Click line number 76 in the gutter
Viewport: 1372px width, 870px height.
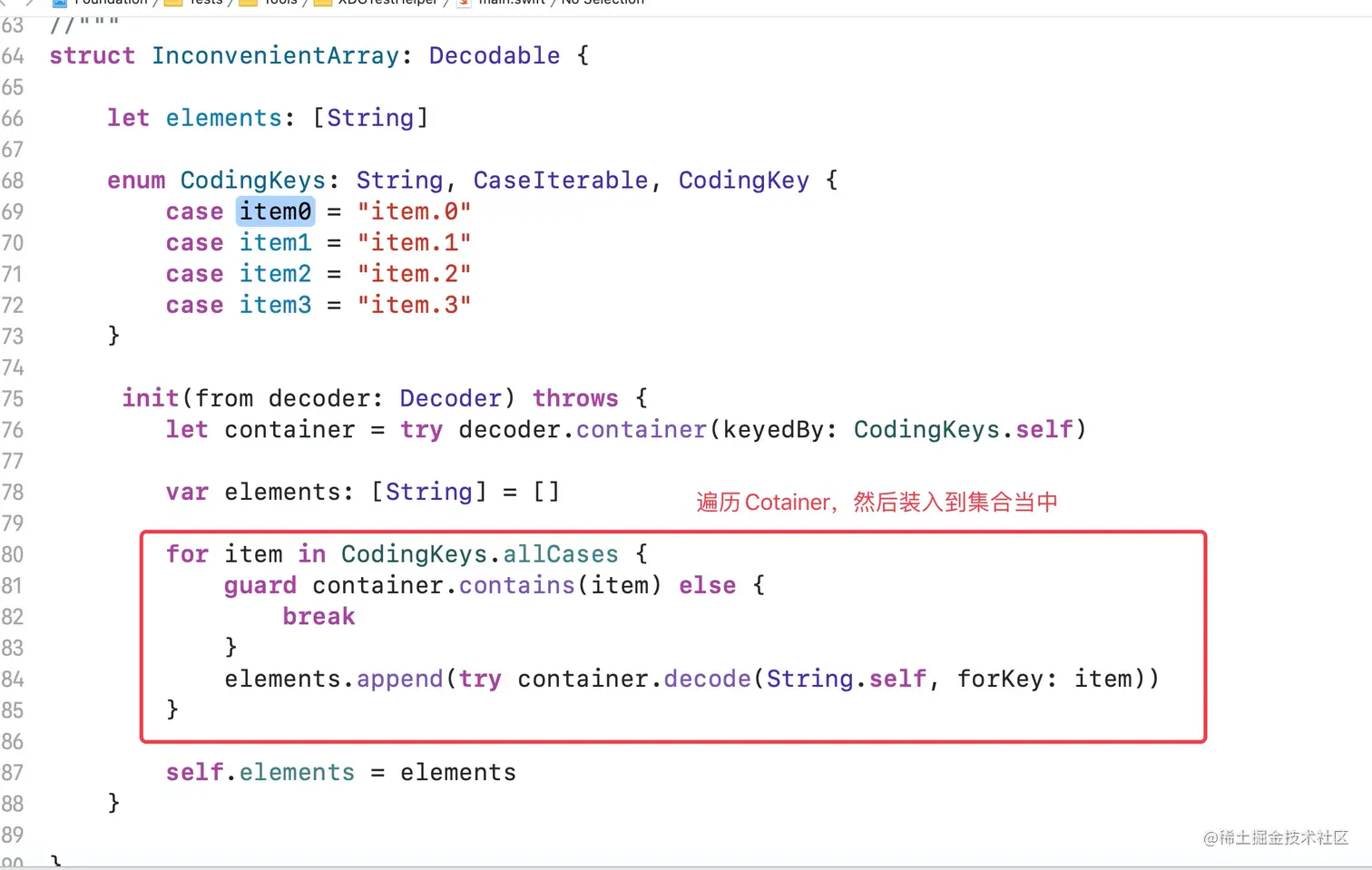pyautogui.click(x=13, y=430)
